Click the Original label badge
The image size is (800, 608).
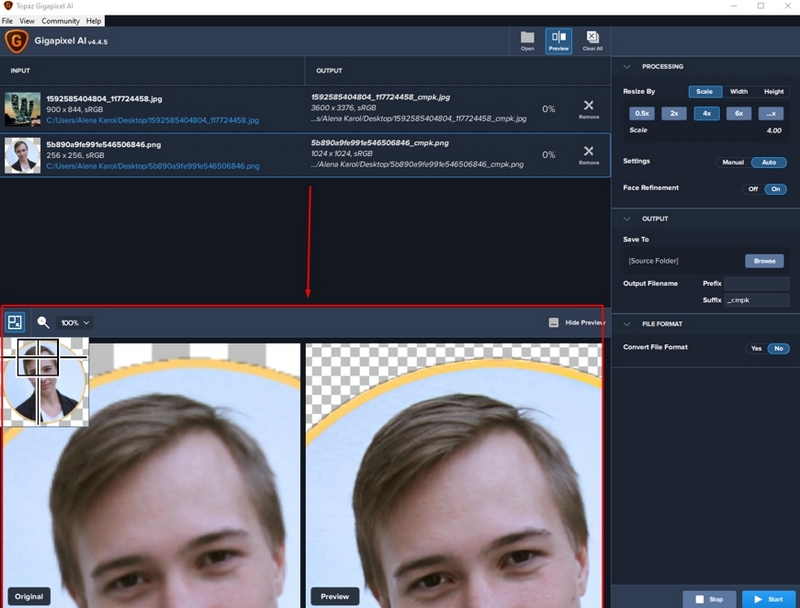(29, 596)
